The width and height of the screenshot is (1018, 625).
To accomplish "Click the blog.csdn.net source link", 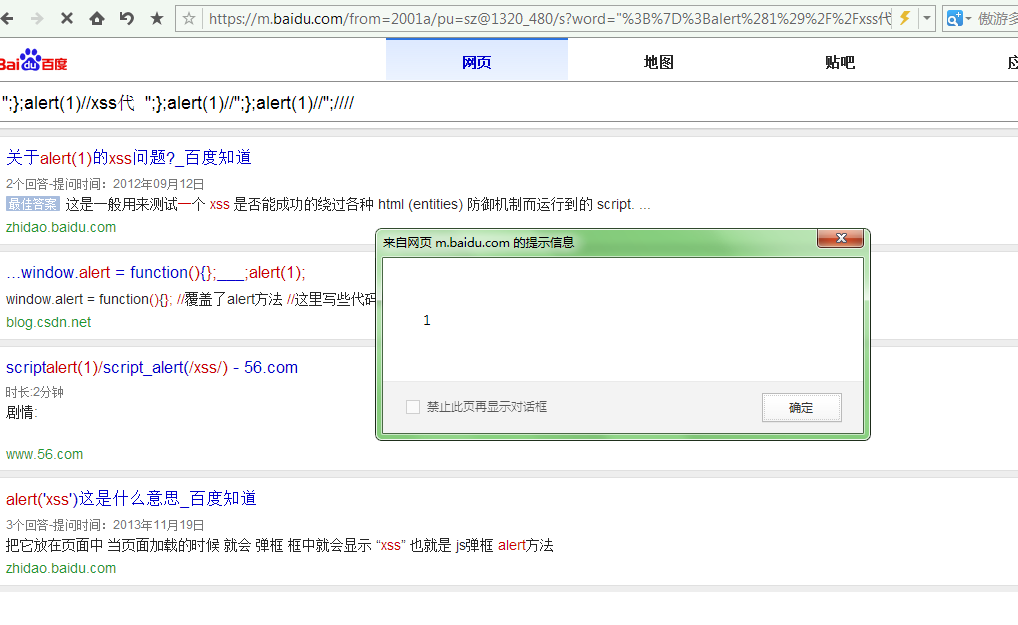I will pyautogui.click(x=49, y=322).
